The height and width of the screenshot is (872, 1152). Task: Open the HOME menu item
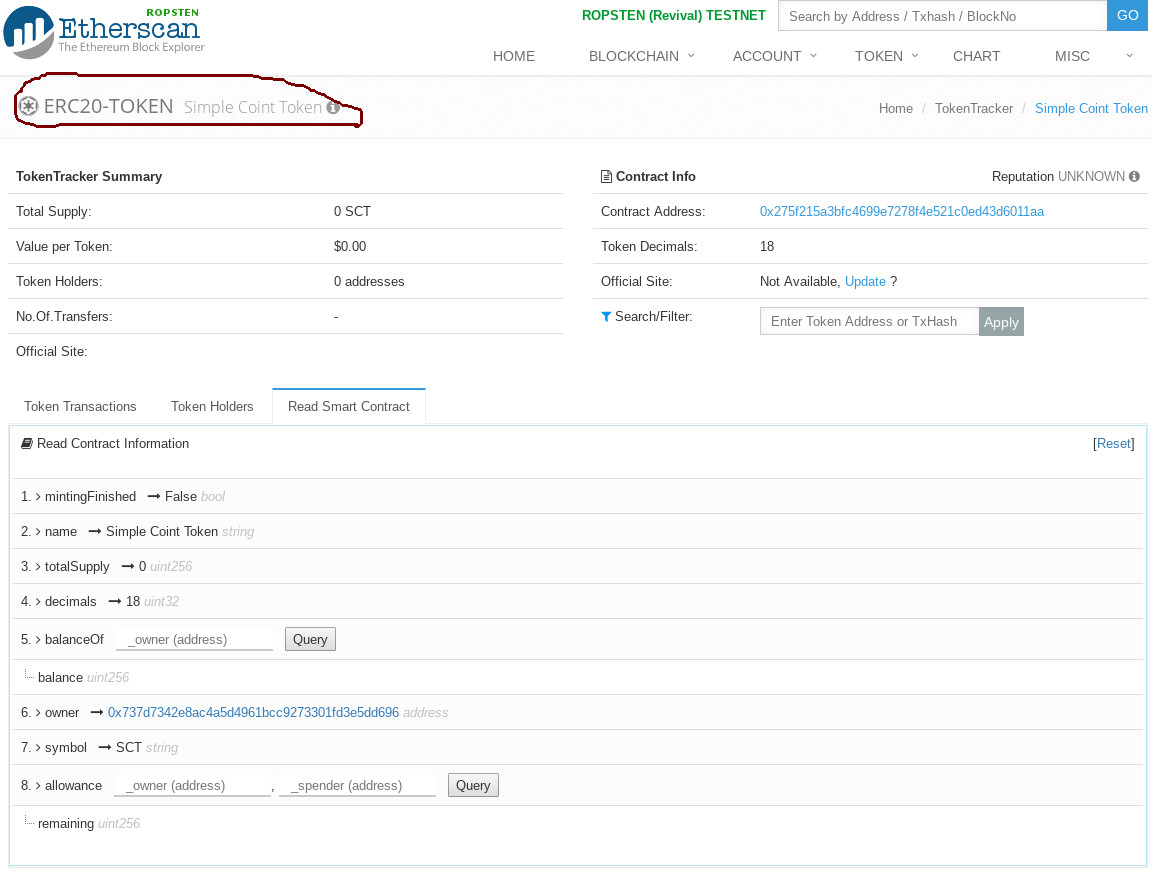click(x=514, y=57)
